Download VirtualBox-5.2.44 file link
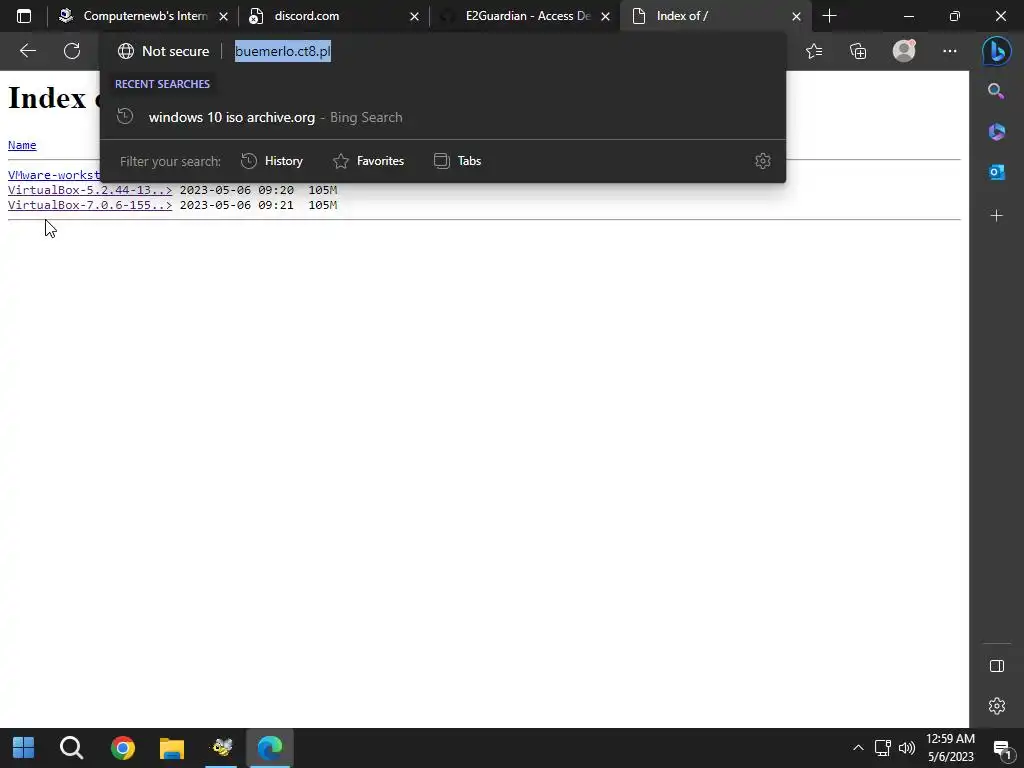The width and height of the screenshot is (1024, 768). click(x=90, y=190)
